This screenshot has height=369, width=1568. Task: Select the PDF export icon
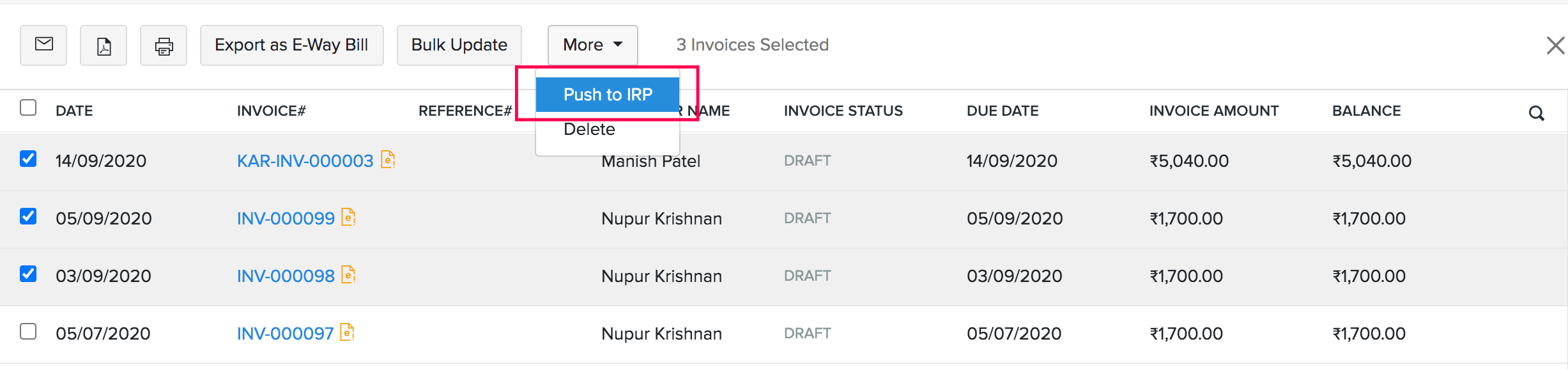(x=103, y=45)
